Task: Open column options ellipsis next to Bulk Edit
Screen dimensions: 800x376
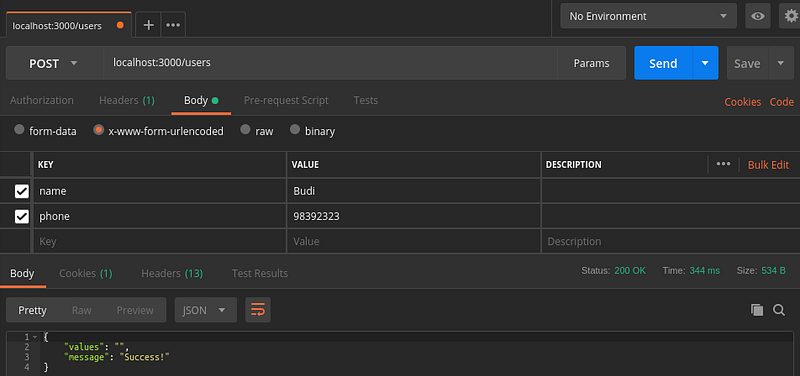Action: [x=723, y=164]
